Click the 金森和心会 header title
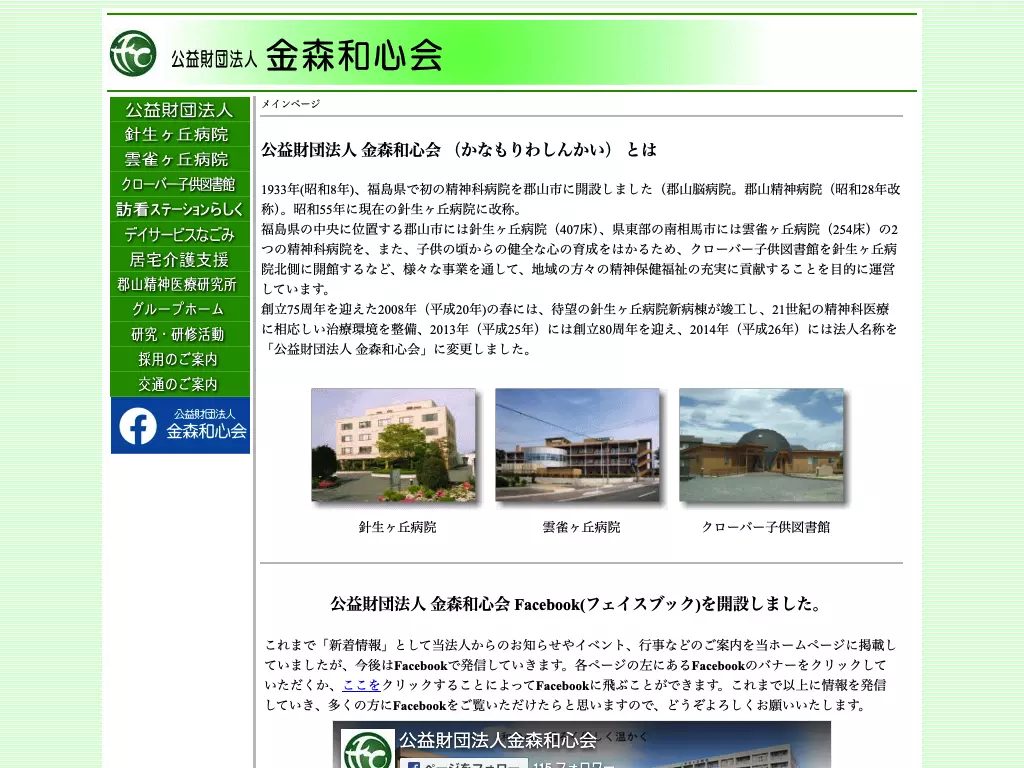This screenshot has height=768, width=1024. [x=354, y=55]
